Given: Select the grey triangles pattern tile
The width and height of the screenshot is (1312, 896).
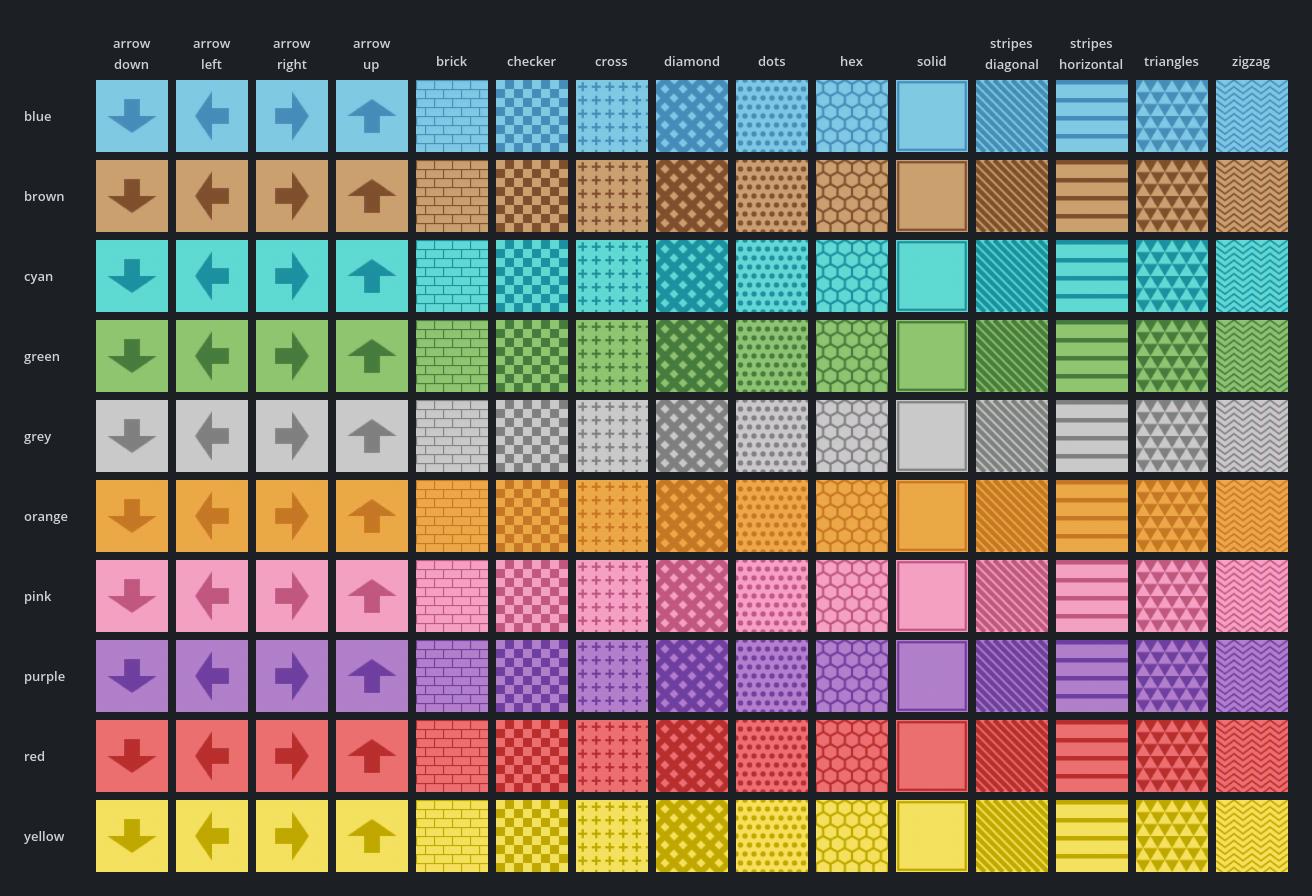Looking at the screenshot, I should coord(1172,436).
